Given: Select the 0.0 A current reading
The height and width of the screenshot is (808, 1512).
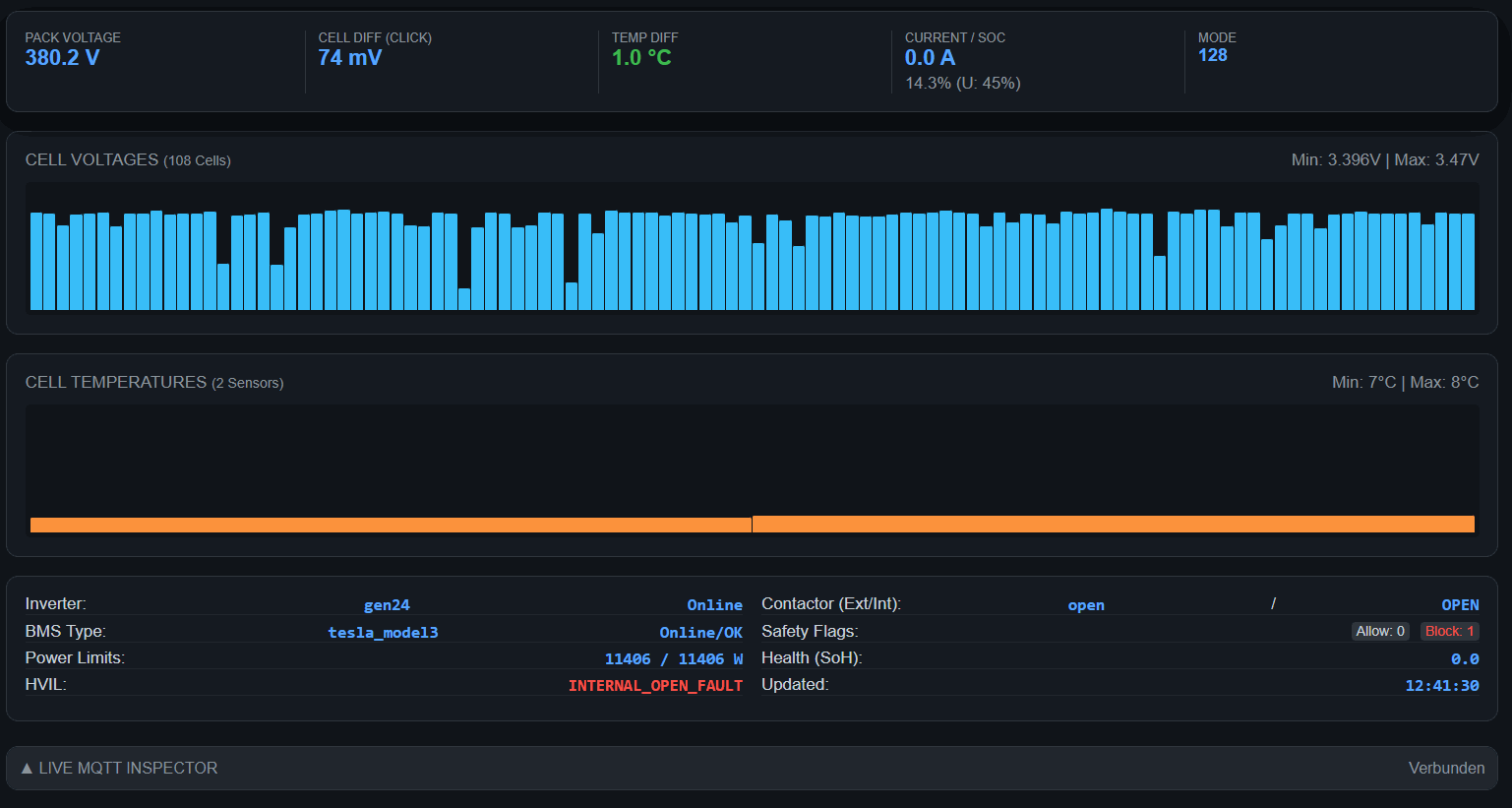Looking at the screenshot, I should tap(930, 58).
